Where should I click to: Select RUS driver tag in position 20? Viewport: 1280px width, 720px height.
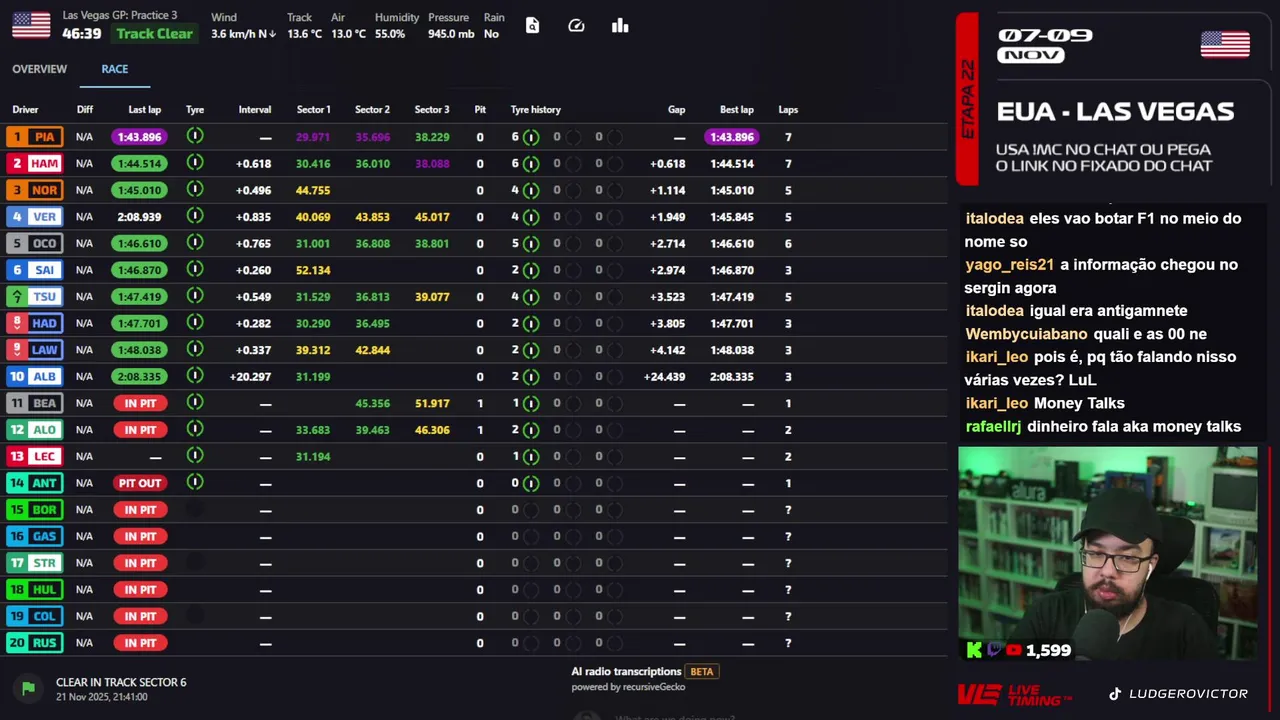(34, 642)
